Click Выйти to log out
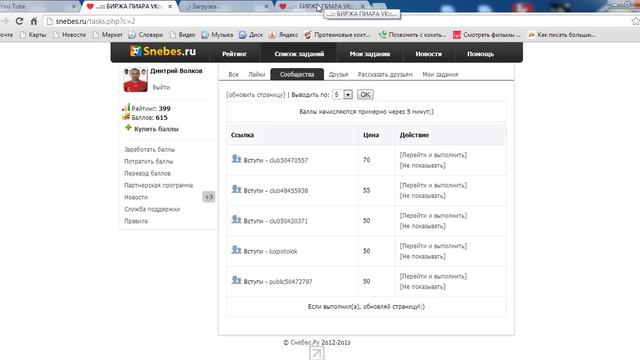The height and width of the screenshot is (360, 640). click(161, 87)
